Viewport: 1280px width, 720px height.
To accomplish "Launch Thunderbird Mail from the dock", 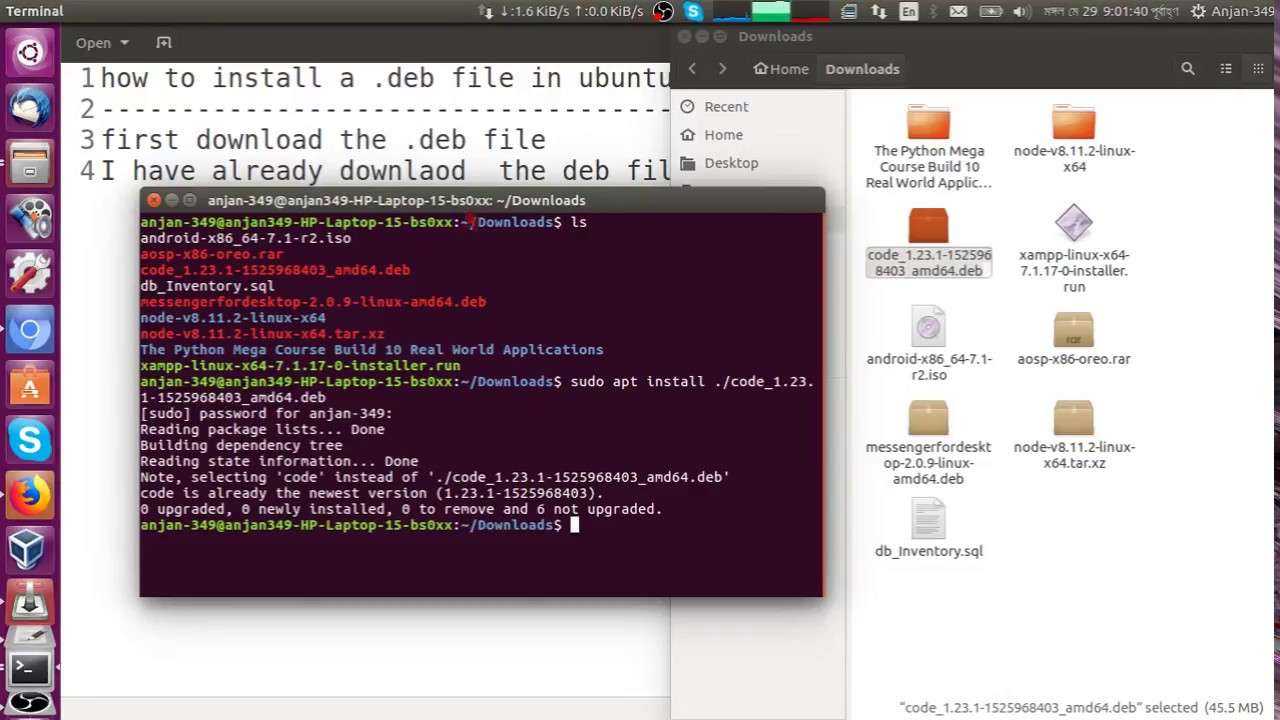I will point(29,107).
